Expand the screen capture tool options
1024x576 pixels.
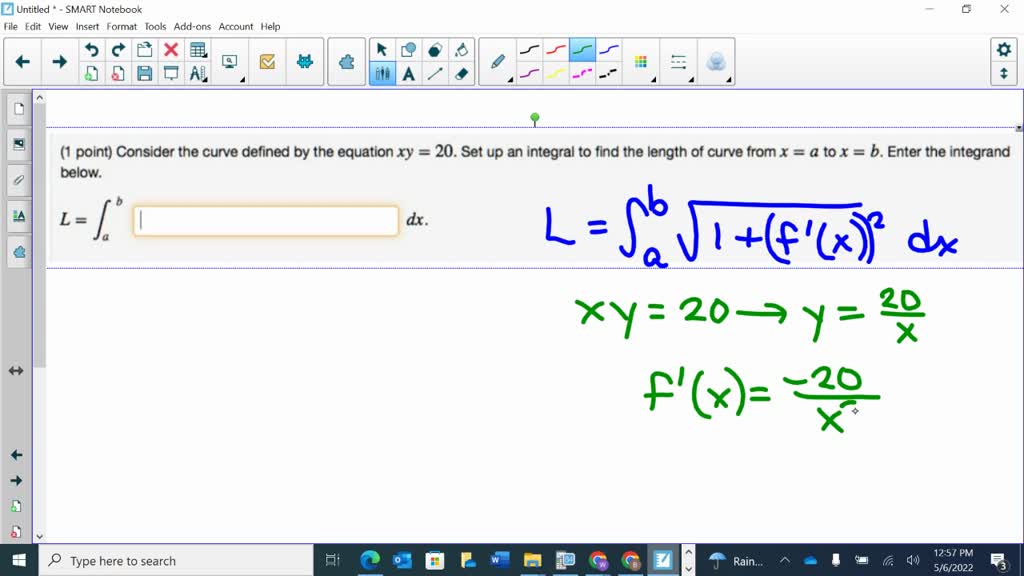point(243,78)
